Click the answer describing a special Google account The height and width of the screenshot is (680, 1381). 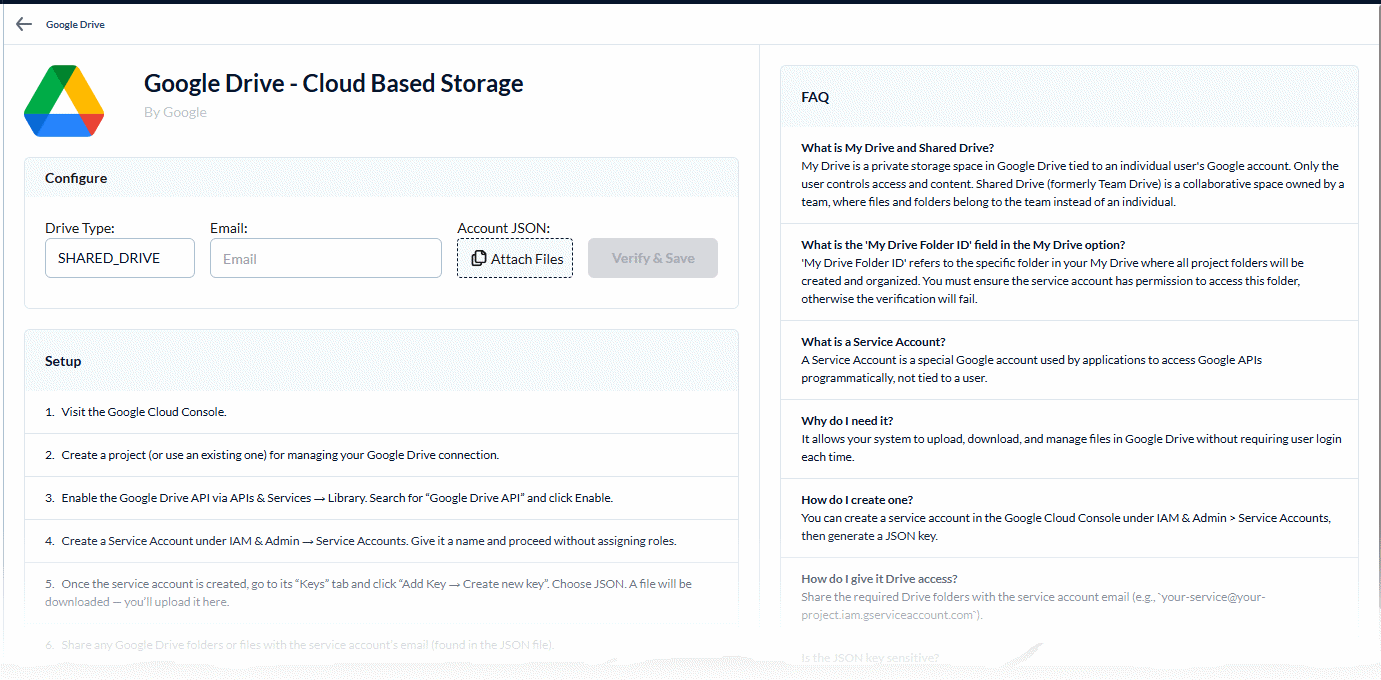point(1031,368)
